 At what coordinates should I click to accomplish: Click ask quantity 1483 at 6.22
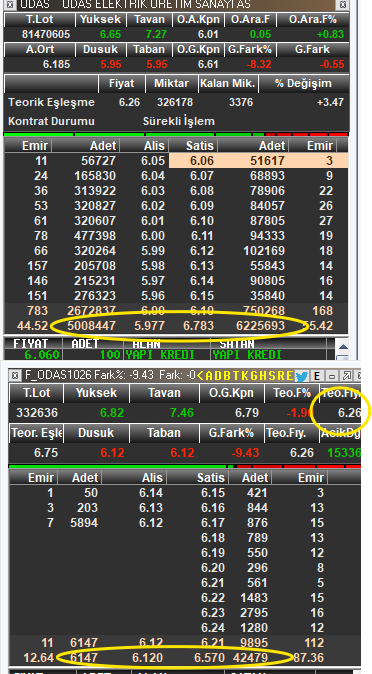coord(254,598)
